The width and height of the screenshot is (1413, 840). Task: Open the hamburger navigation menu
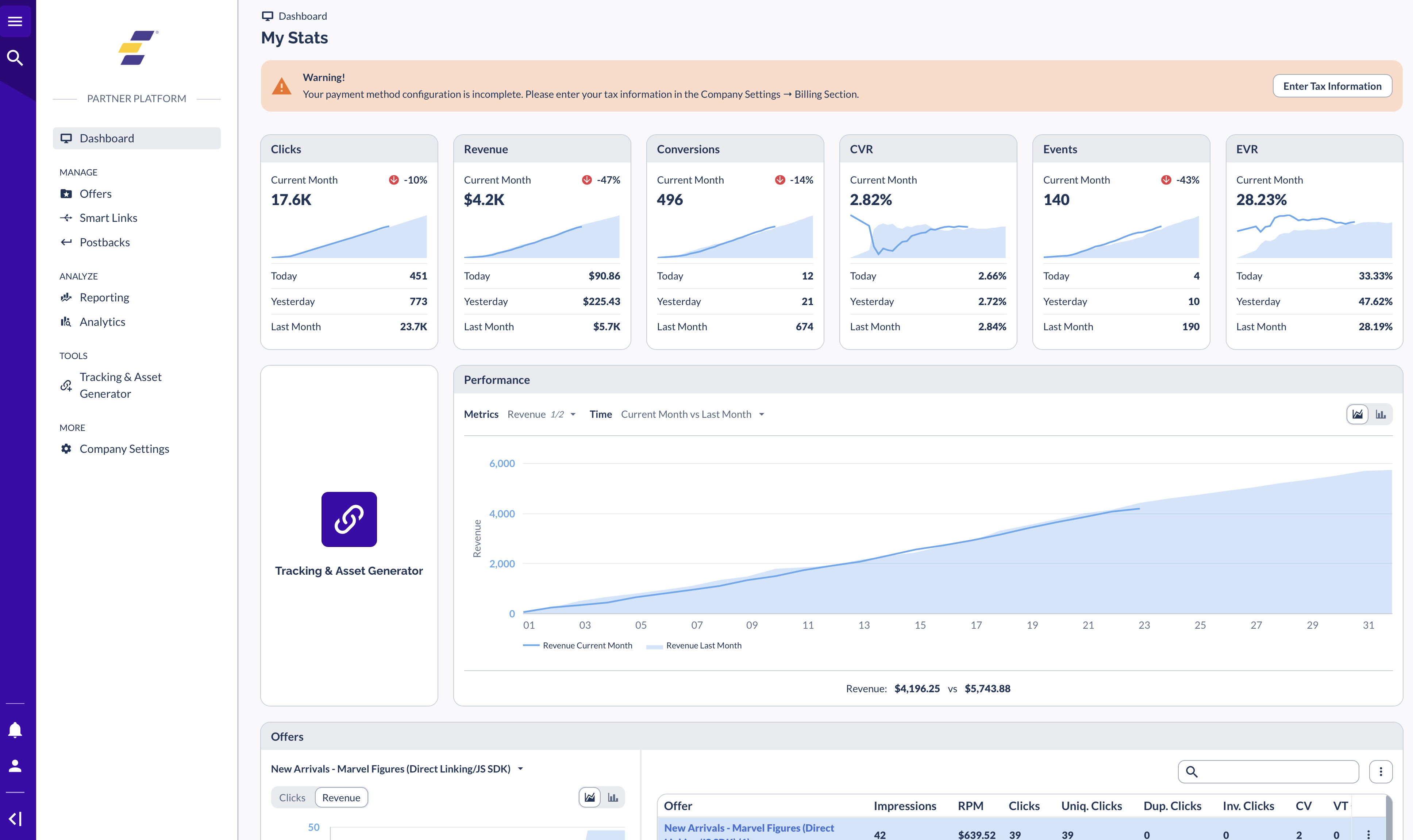[15, 21]
